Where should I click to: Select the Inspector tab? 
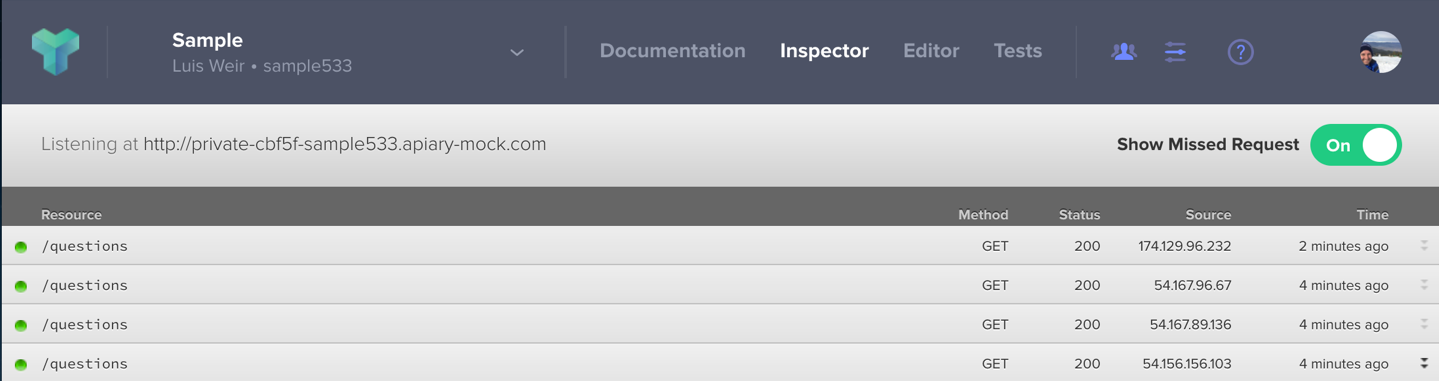coord(824,51)
